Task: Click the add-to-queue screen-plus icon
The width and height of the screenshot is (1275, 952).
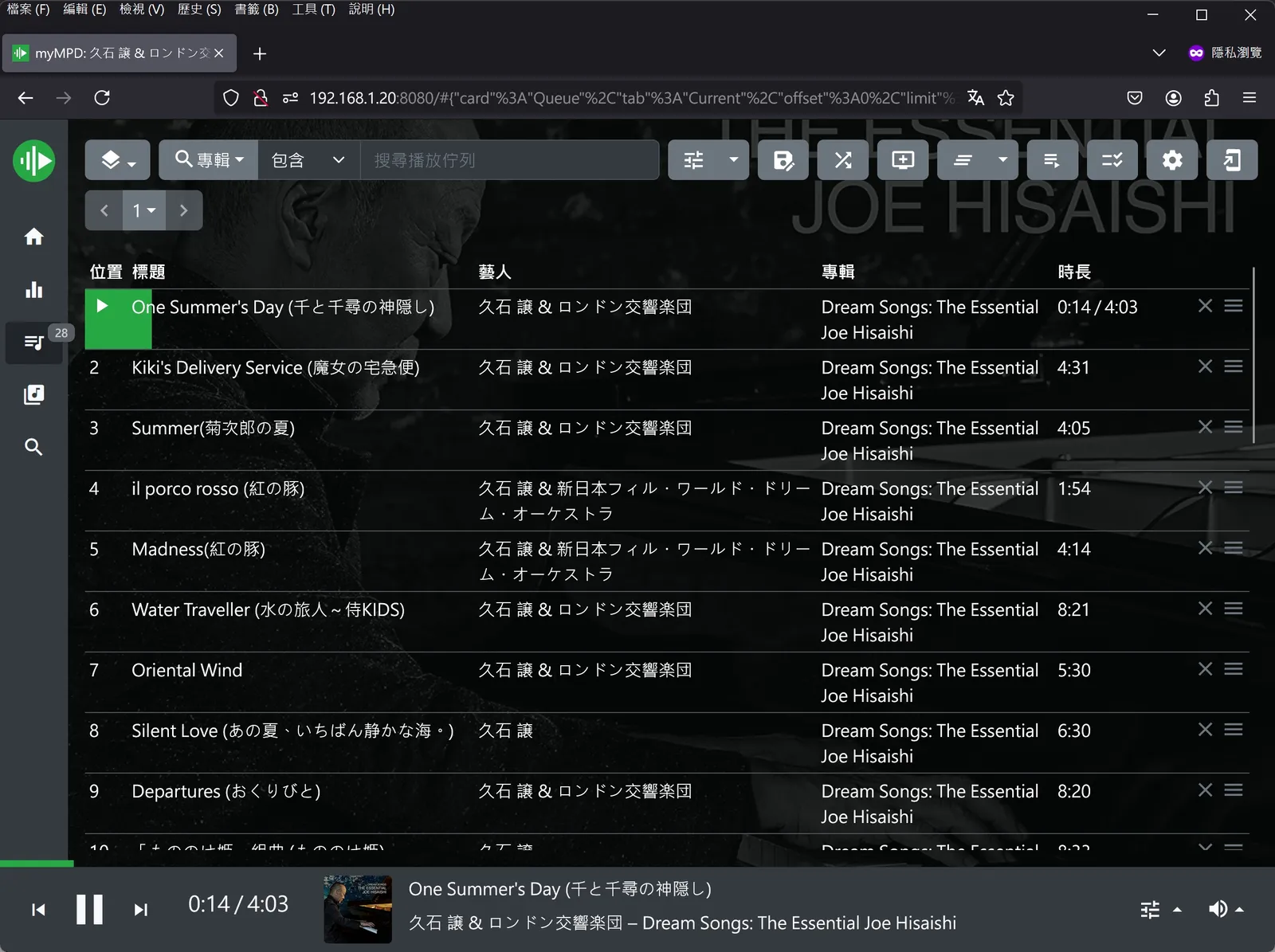Action: point(903,160)
